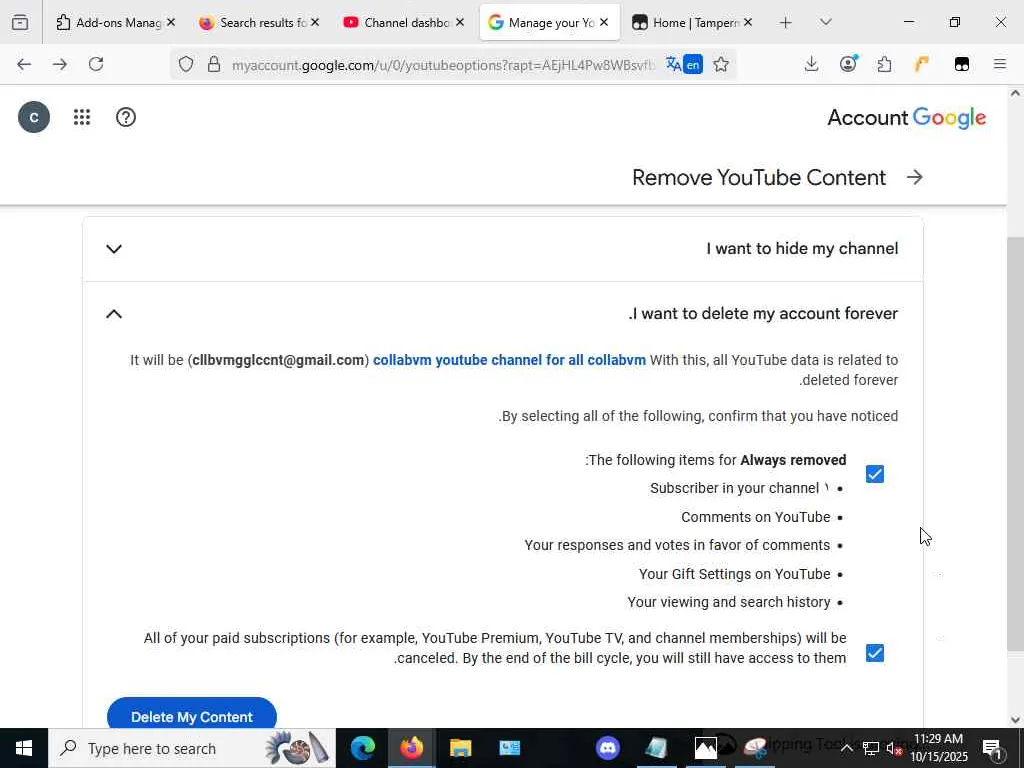Close the Search results tab
This screenshot has height=768, width=1024.
[x=315, y=22]
